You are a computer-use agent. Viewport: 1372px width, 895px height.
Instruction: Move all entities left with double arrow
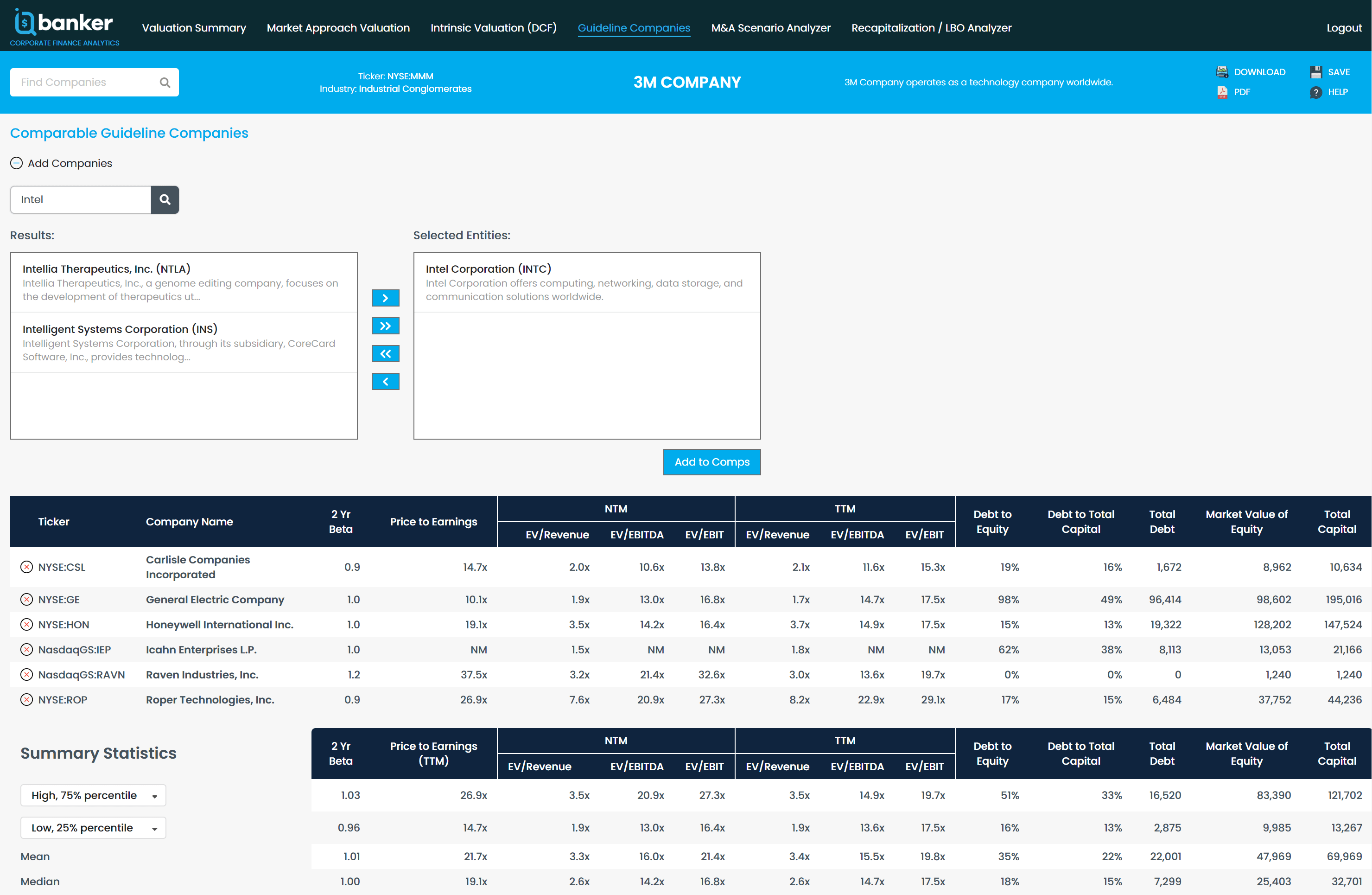[385, 353]
